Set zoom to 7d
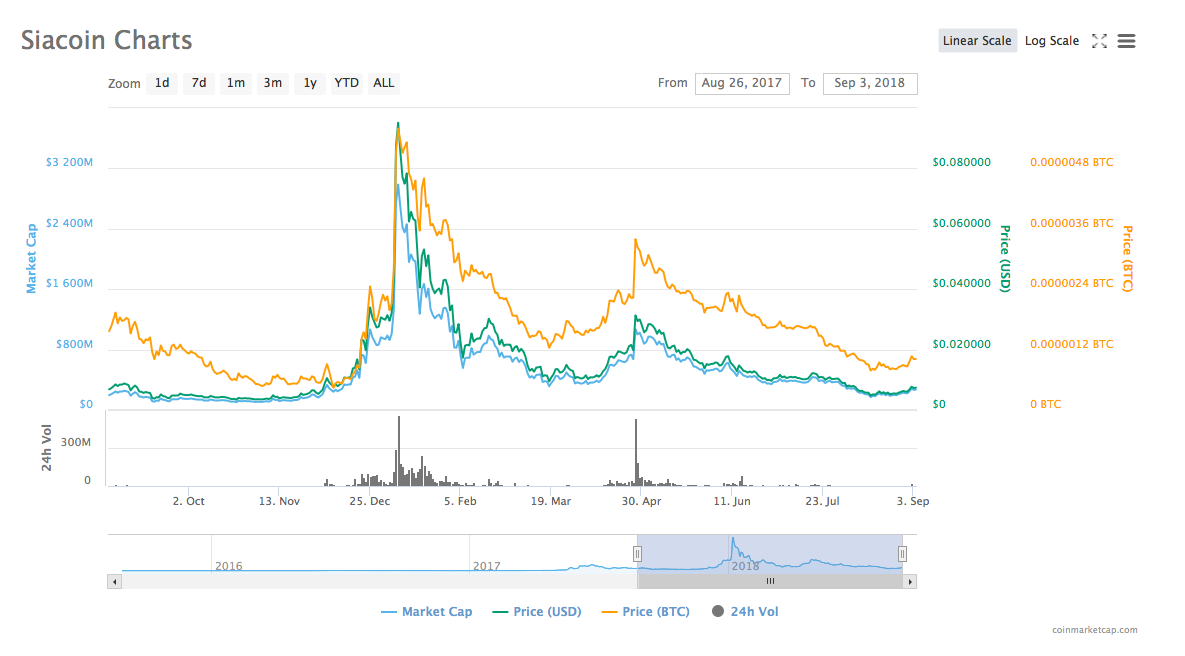The width and height of the screenshot is (1185, 656). [199, 83]
